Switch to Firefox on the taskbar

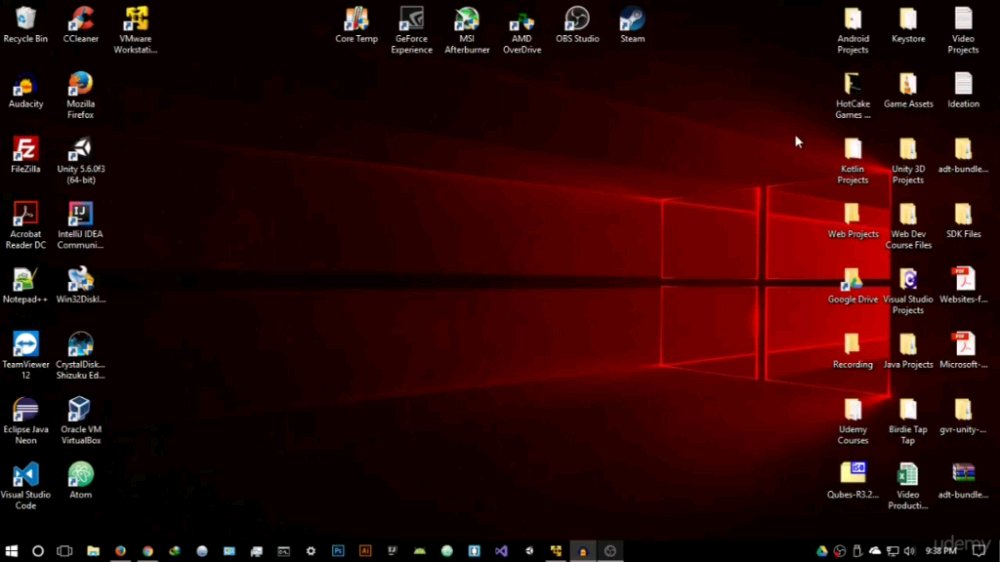coord(121,551)
